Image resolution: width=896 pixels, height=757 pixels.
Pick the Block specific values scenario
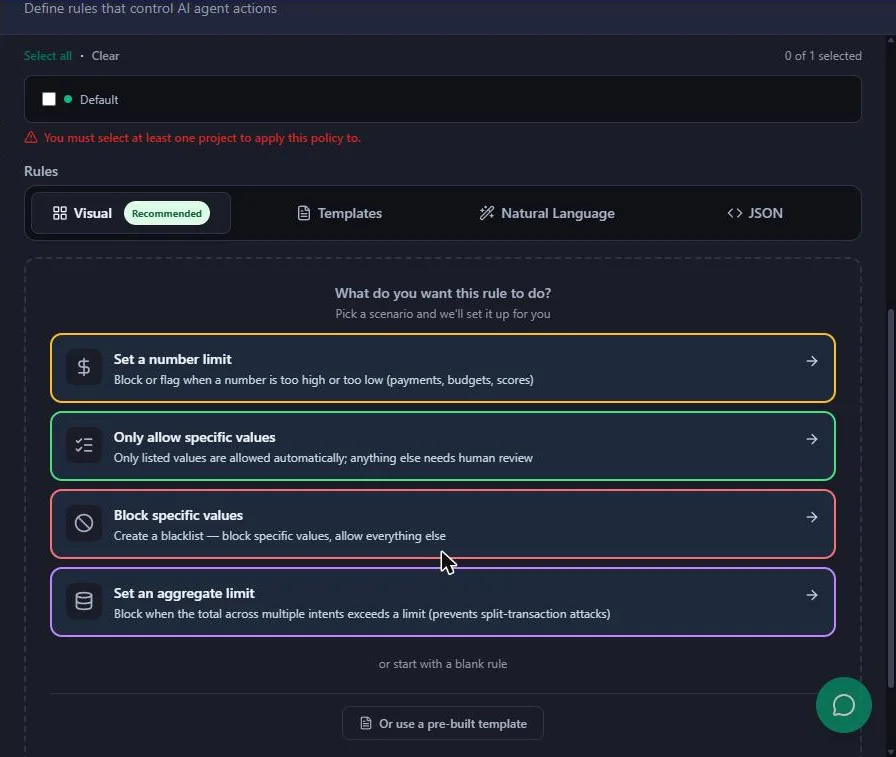(x=443, y=524)
